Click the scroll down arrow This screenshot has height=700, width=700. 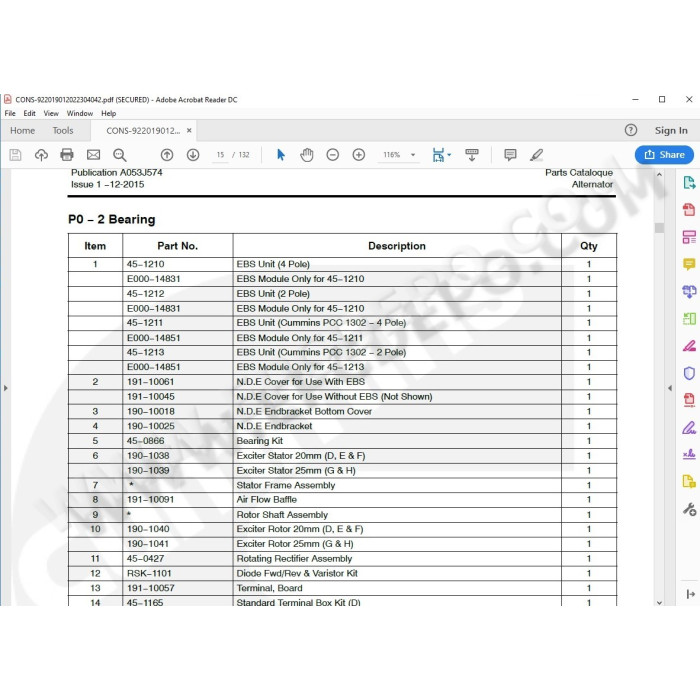659,602
